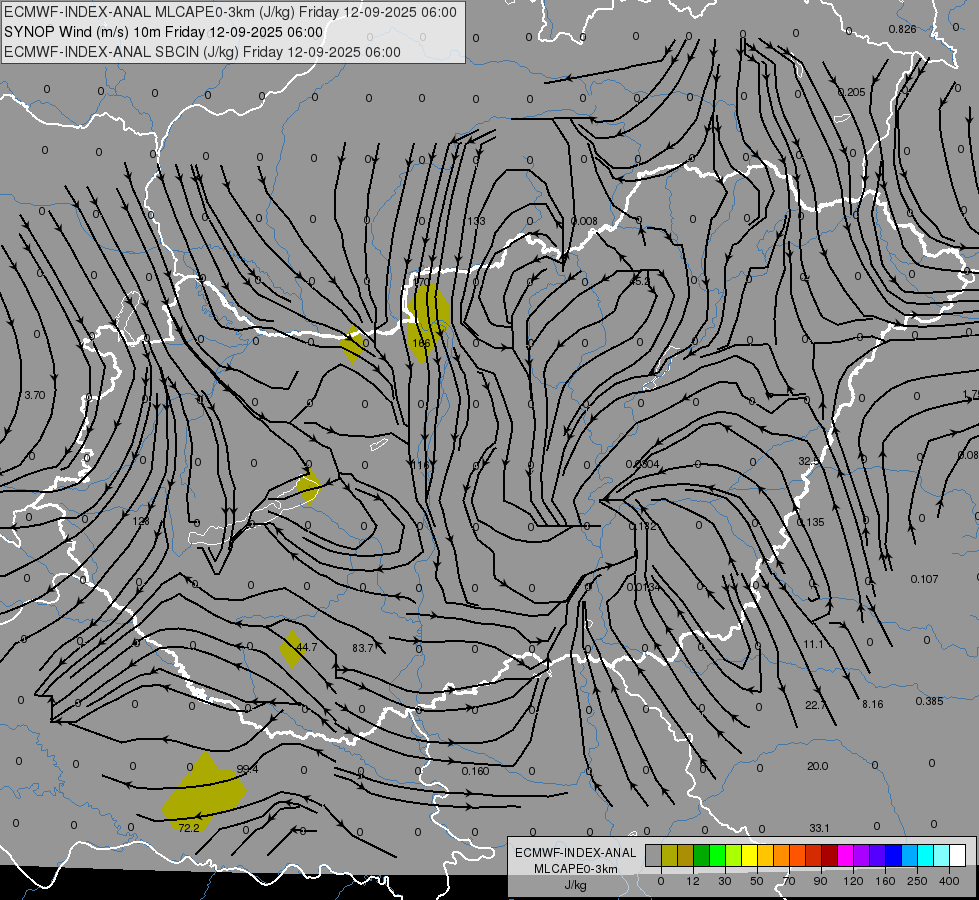Click the map value '0.385'

coord(929,701)
